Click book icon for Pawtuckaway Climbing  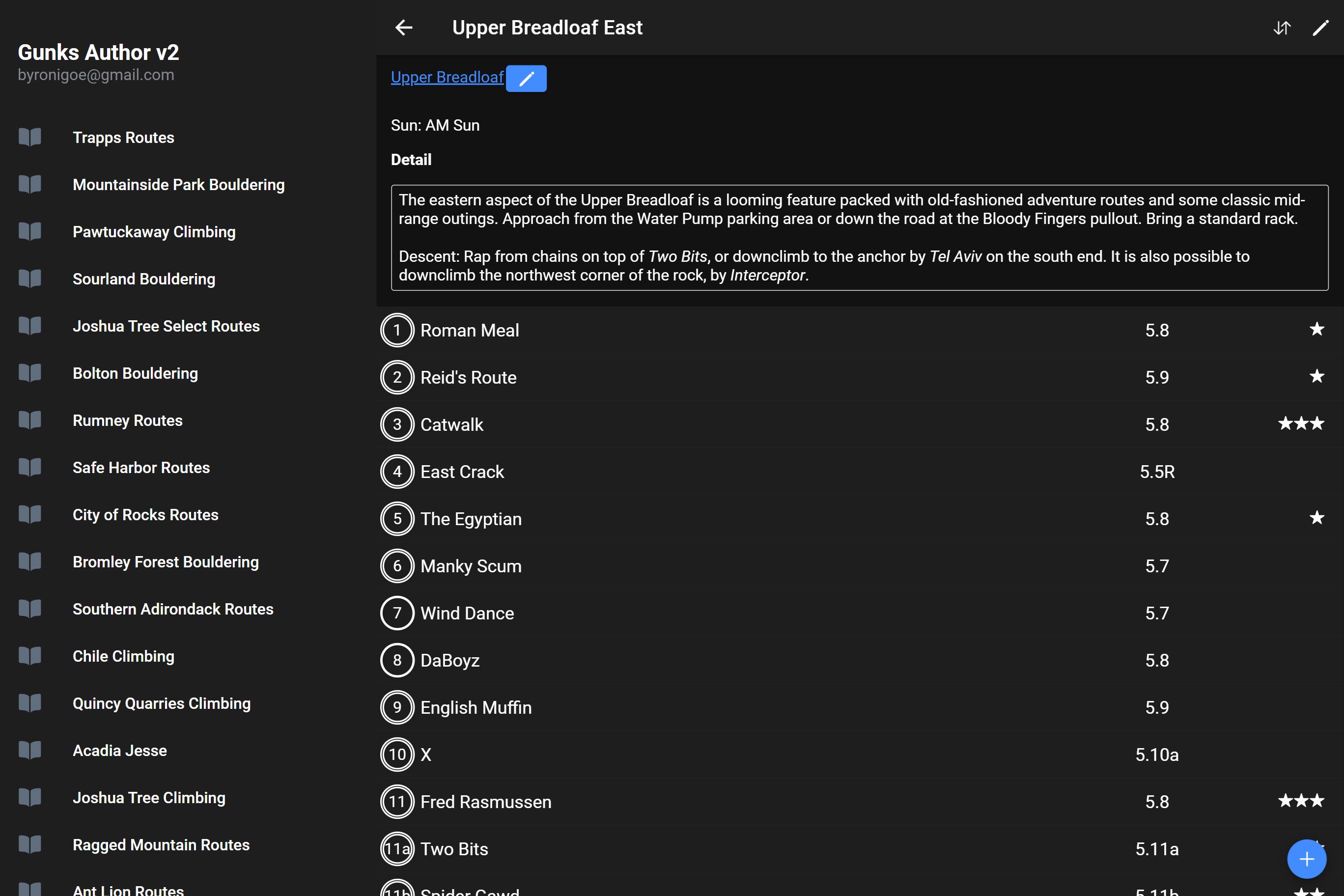tap(29, 231)
